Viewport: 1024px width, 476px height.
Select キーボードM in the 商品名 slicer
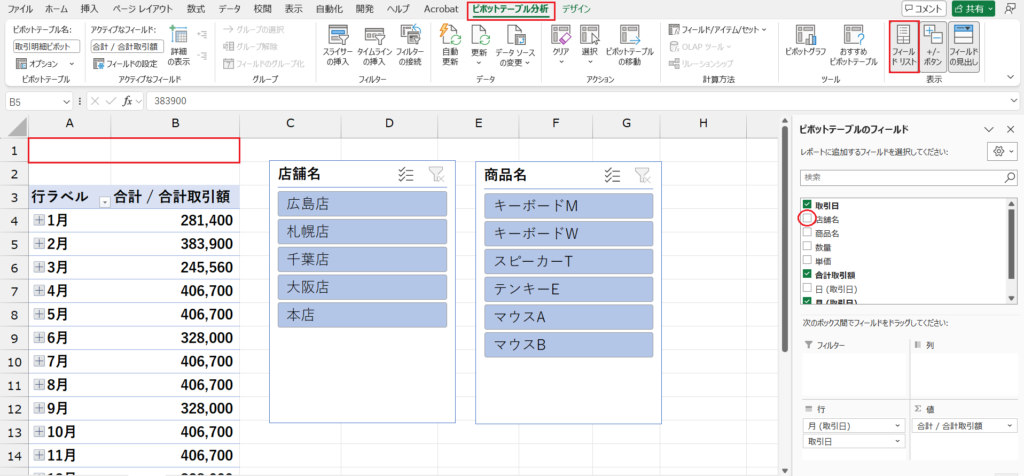568,204
